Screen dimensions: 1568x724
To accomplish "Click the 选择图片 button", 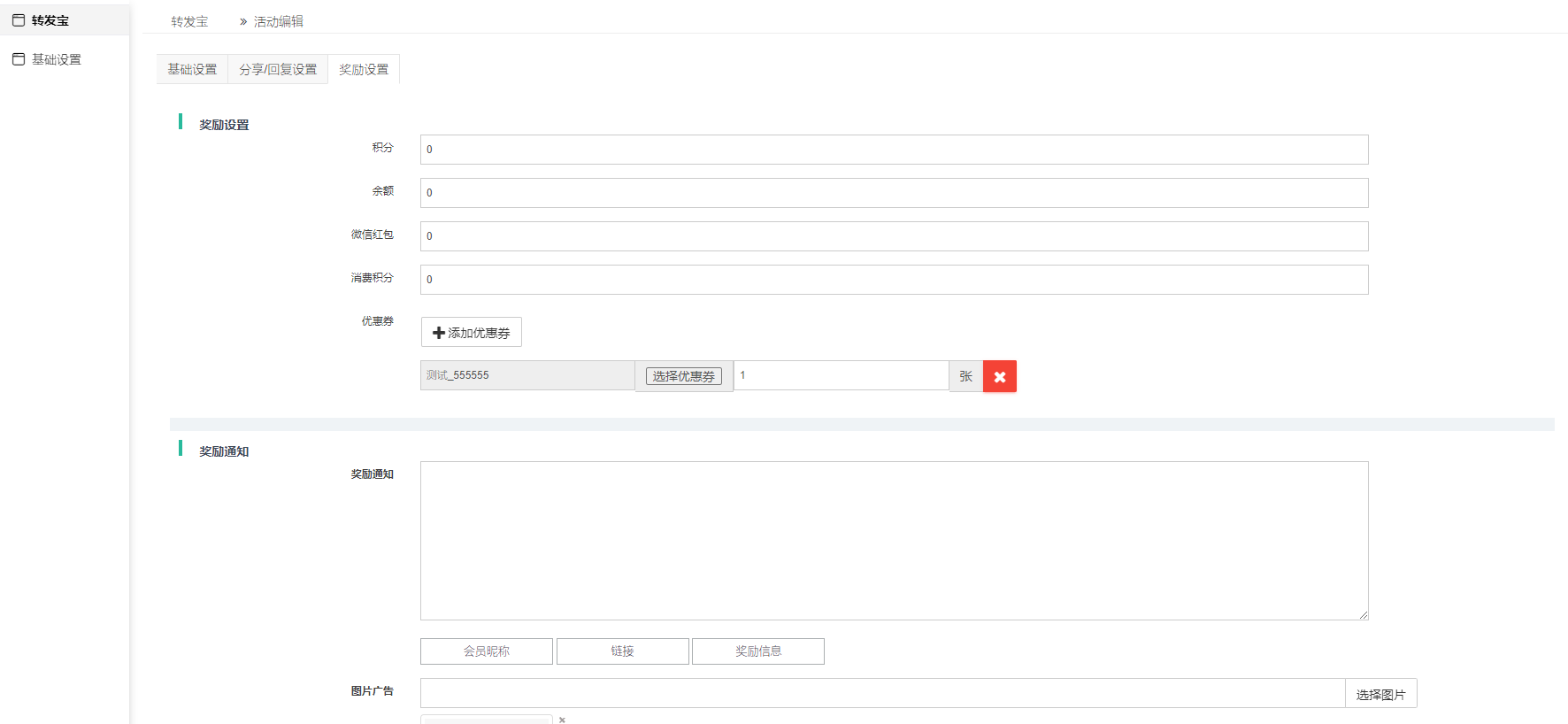I will tap(1380, 694).
